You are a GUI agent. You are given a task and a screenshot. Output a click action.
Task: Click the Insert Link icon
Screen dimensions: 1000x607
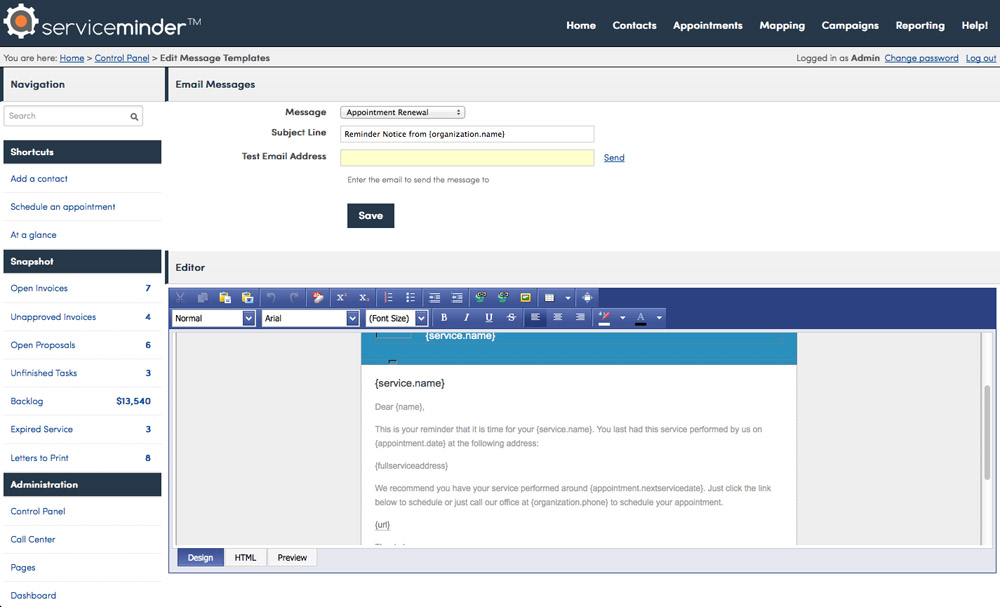(x=480, y=298)
